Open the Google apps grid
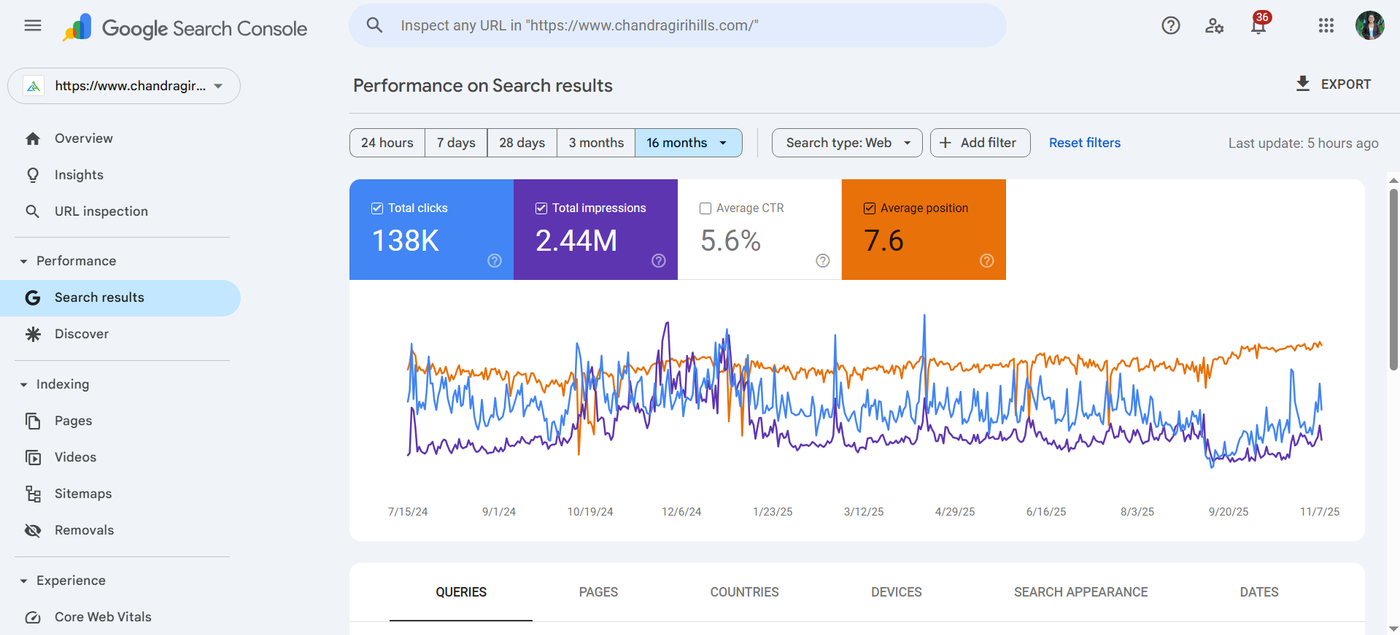Viewport: 1400px width, 635px height. (1326, 26)
